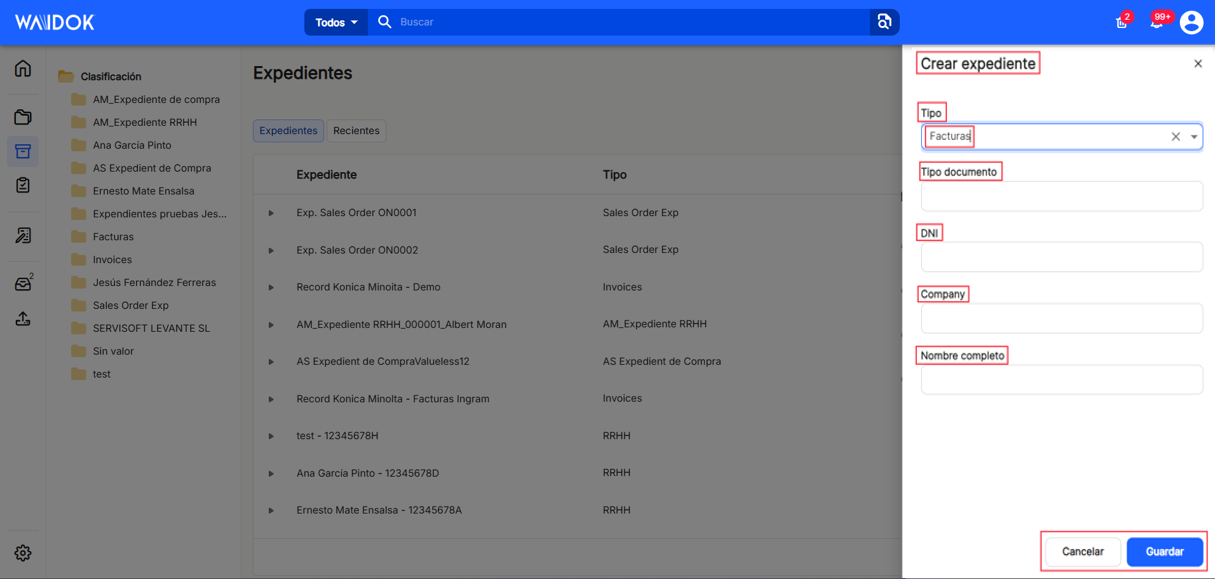The width and height of the screenshot is (1215, 579).
Task: Expand AS Expedient de CompraValueless12 row
Action: tap(271, 362)
